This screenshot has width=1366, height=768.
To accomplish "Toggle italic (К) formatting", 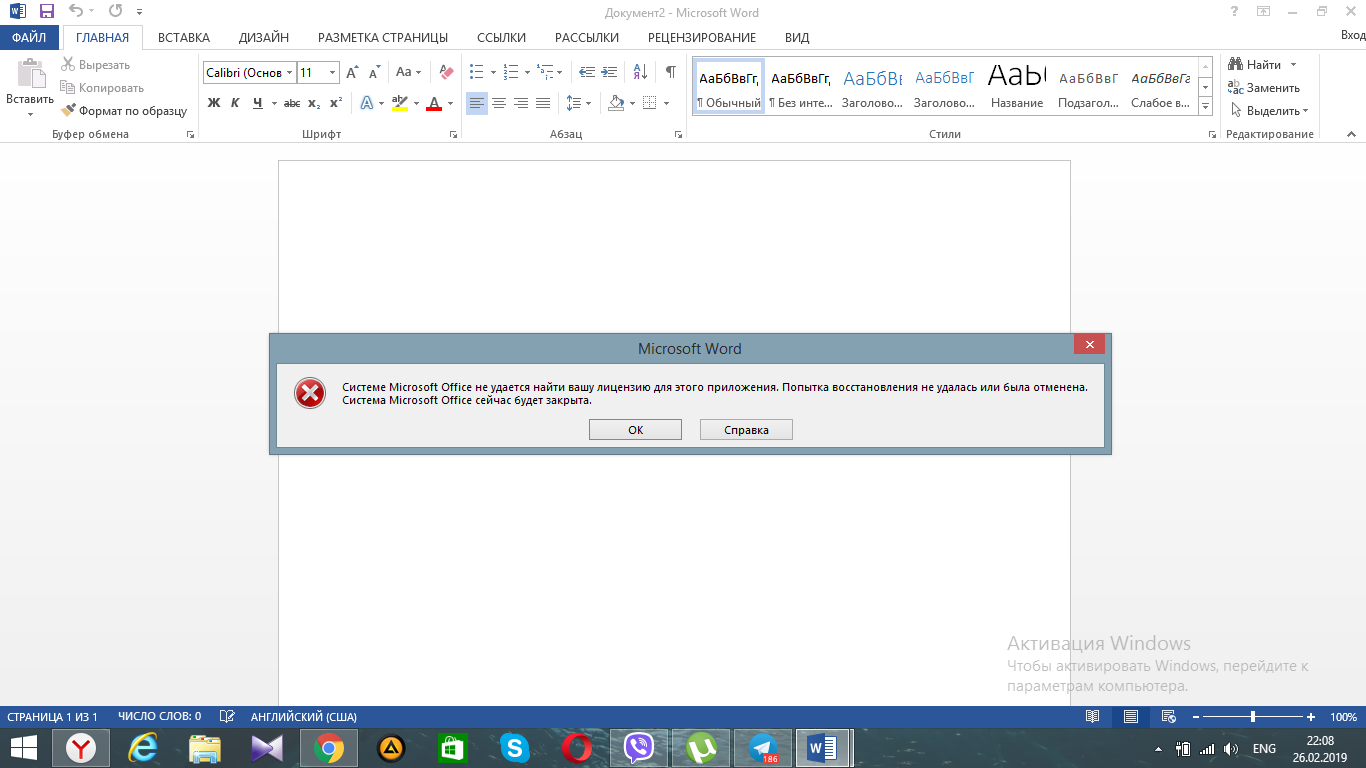I will [235, 103].
